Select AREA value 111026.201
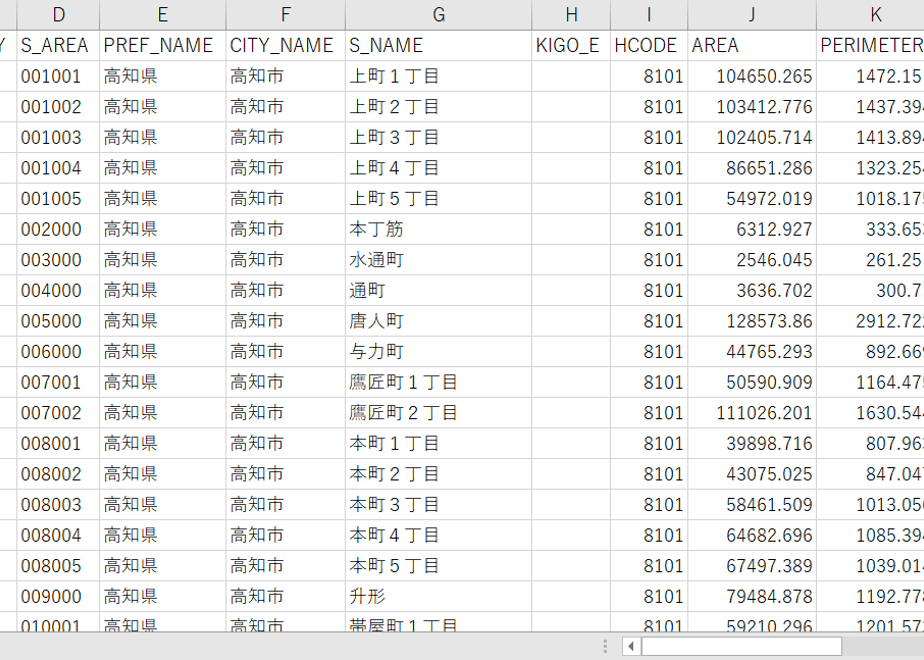924x660 pixels. [752, 413]
